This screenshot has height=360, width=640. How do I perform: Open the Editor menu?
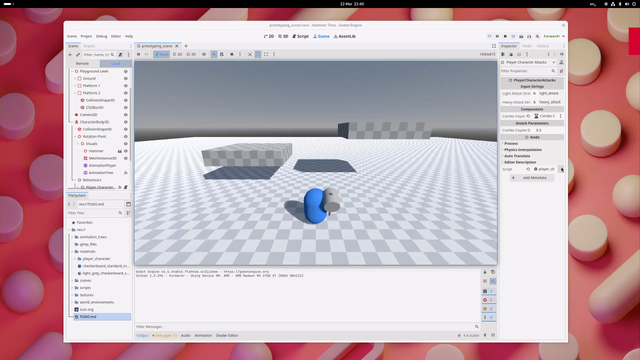coord(116,36)
